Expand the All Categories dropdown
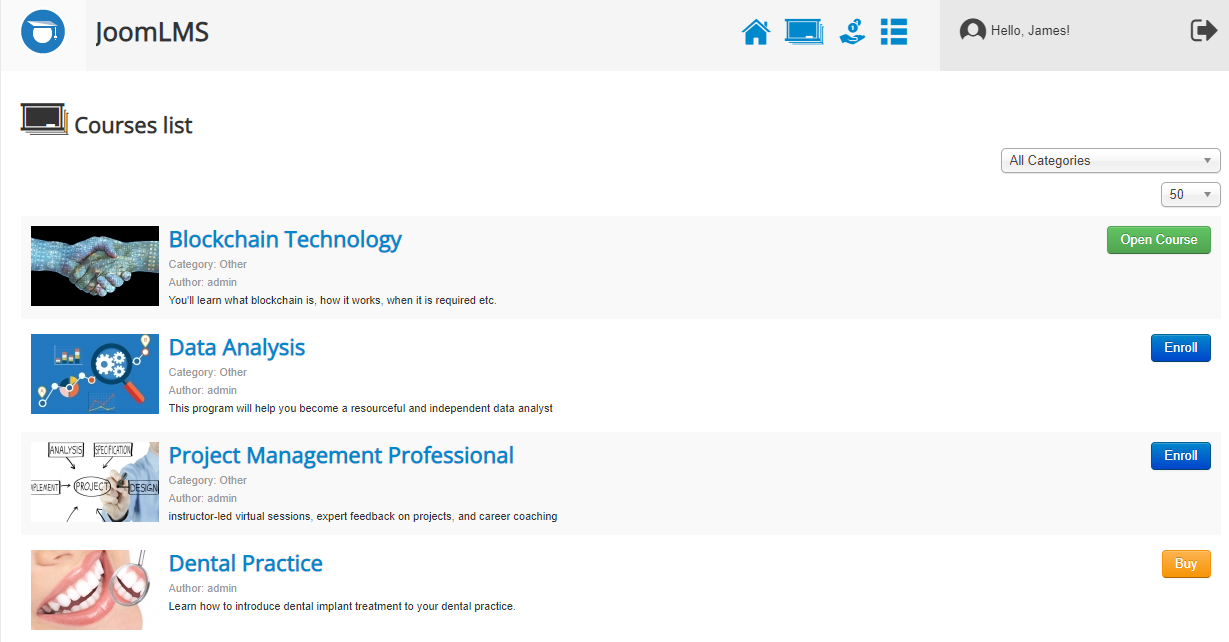 1110,160
